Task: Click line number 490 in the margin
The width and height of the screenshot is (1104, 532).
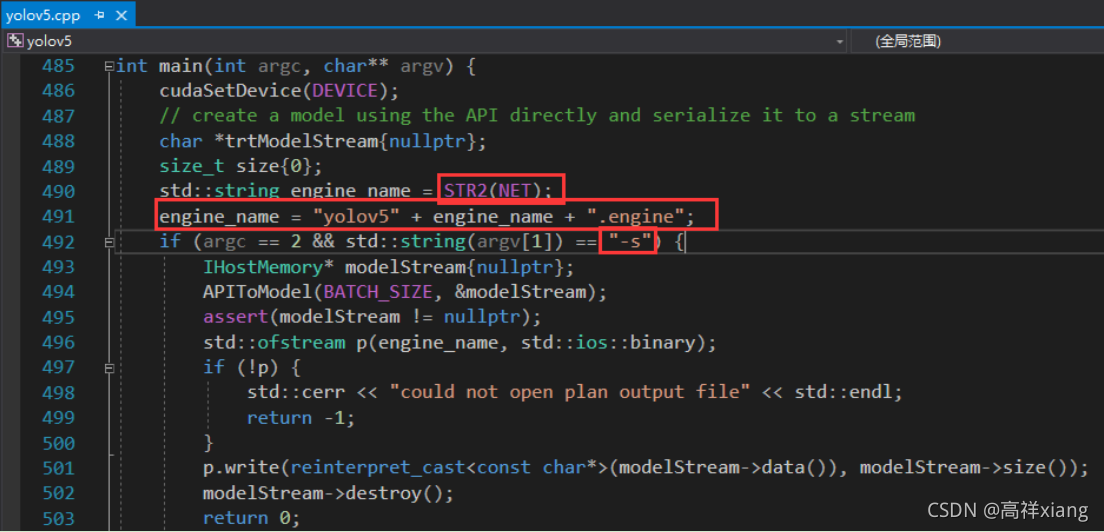Action: (58, 191)
